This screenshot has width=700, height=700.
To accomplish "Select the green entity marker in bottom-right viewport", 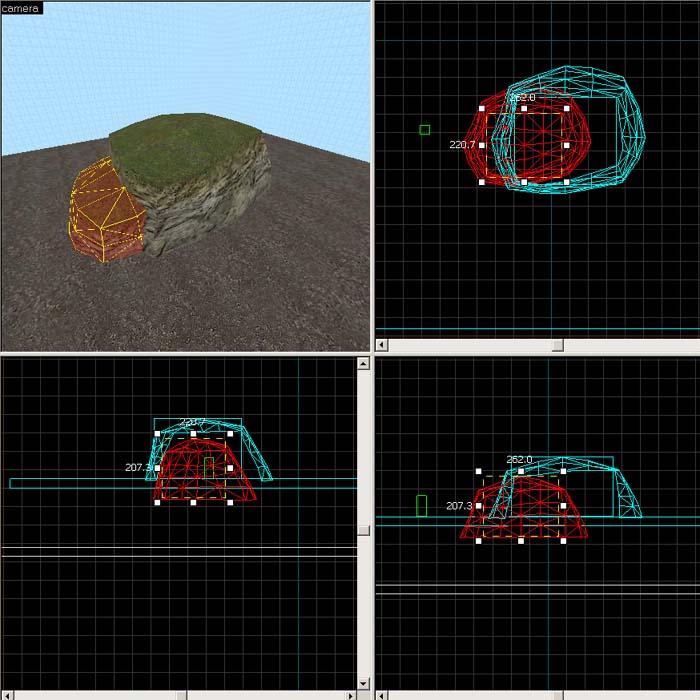I will pyautogui.click(x=421, y=505).
